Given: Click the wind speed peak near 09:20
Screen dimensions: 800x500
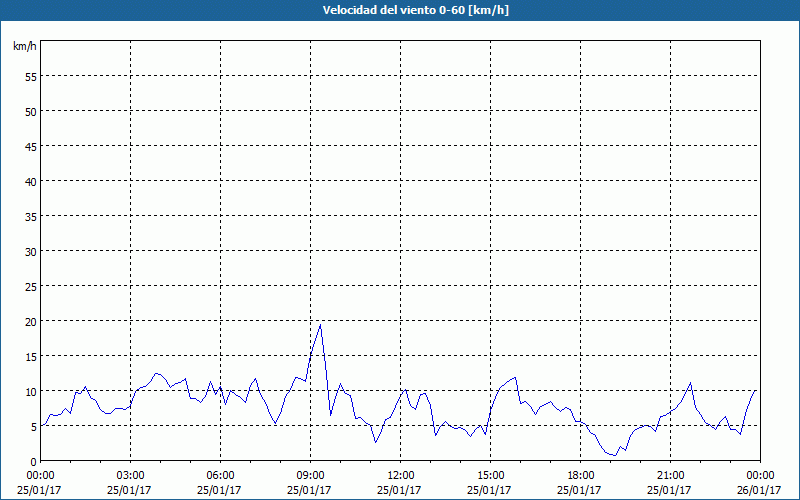Looking at the screenshot, I should tap(320, 324).
